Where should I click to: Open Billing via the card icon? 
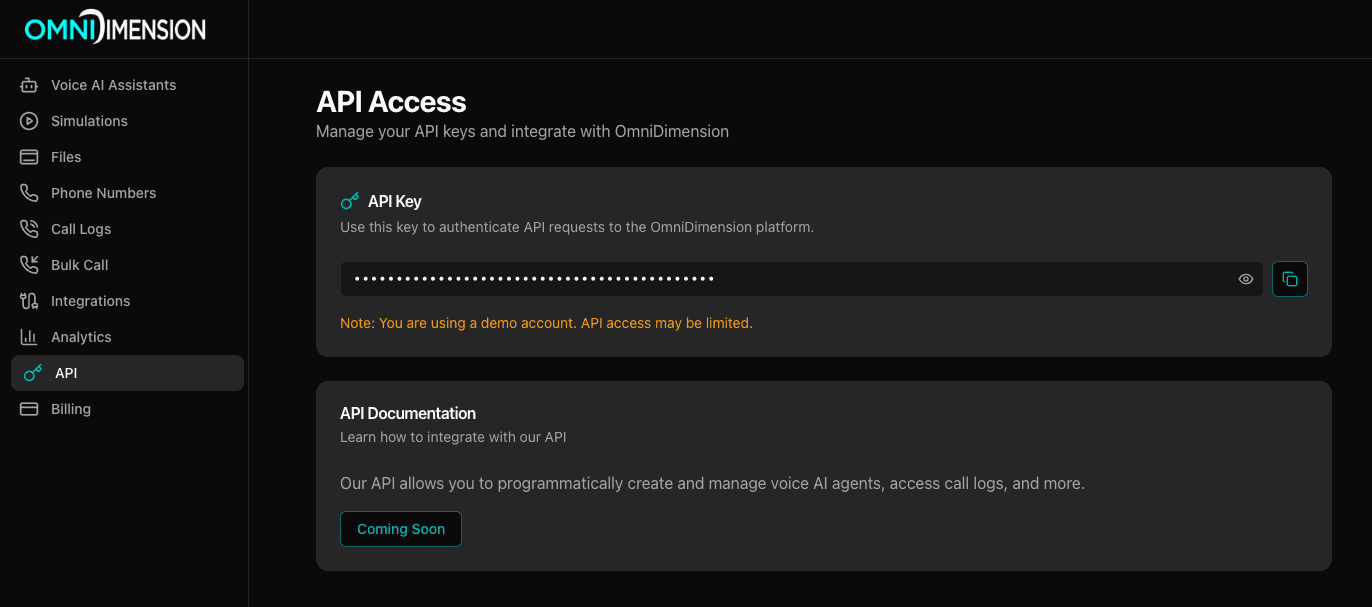point(30,409)
